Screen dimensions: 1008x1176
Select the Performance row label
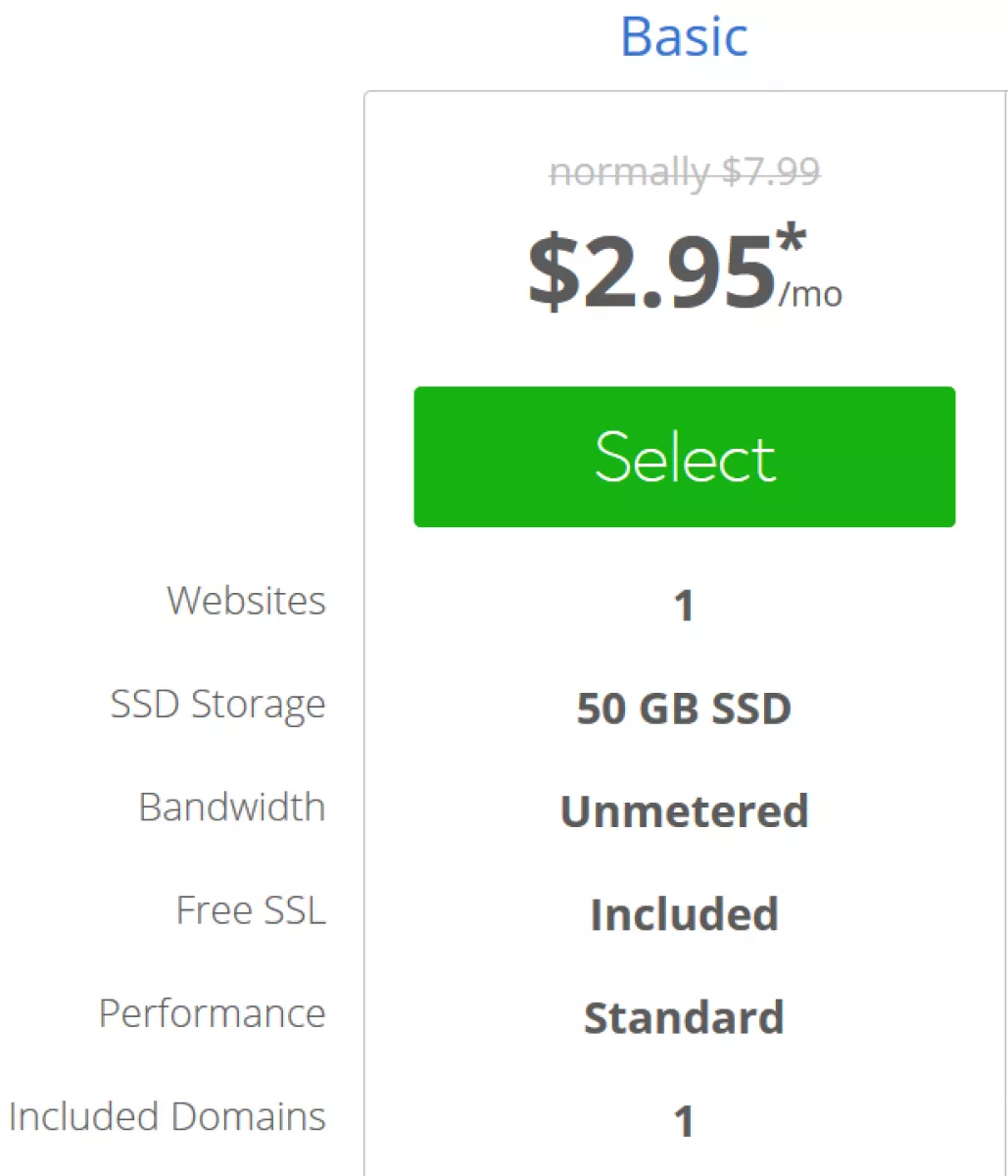tap(213, 1013)
